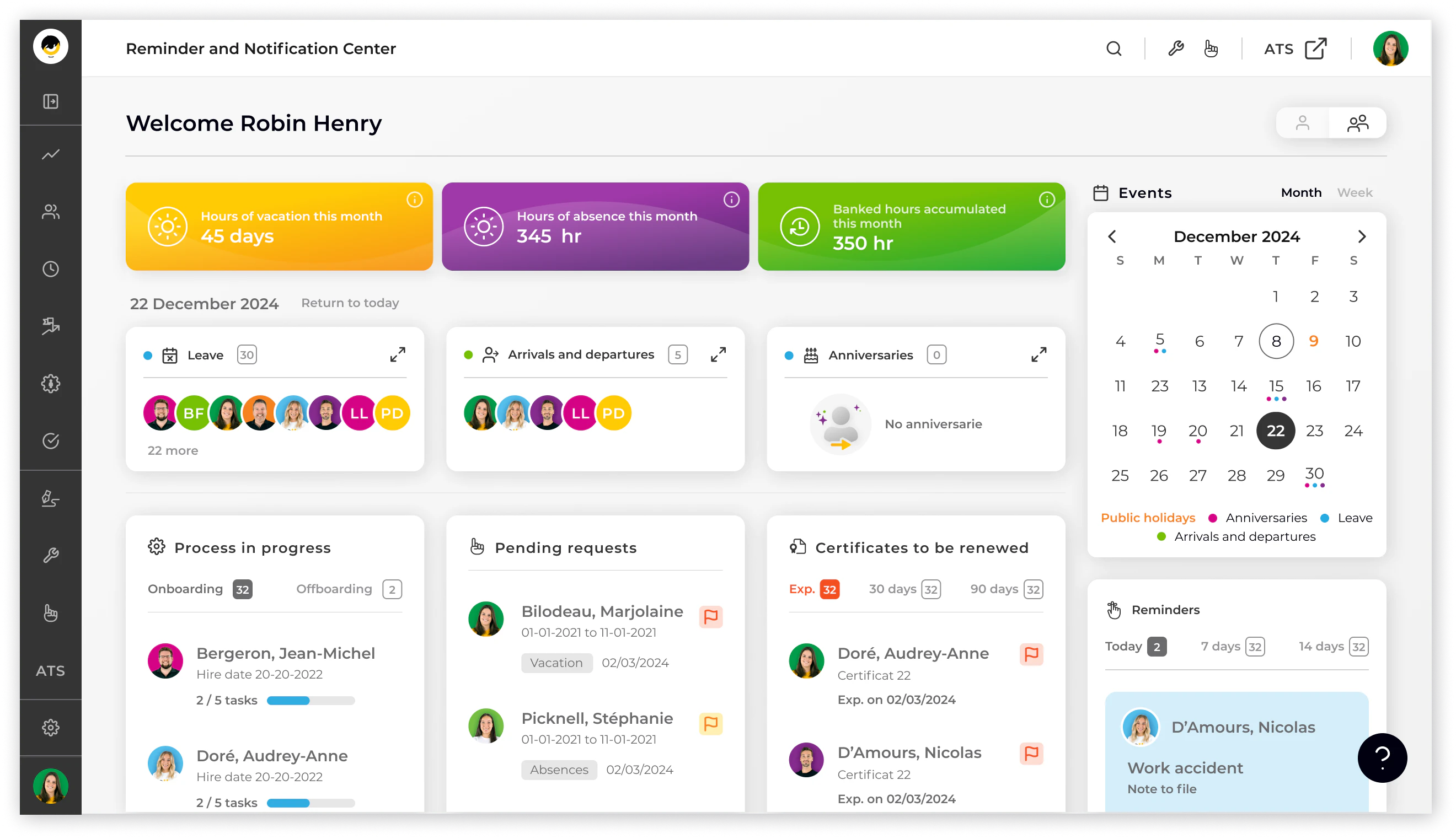
Task: Click the info icon on the vacation card
Action: pos(416,200)
